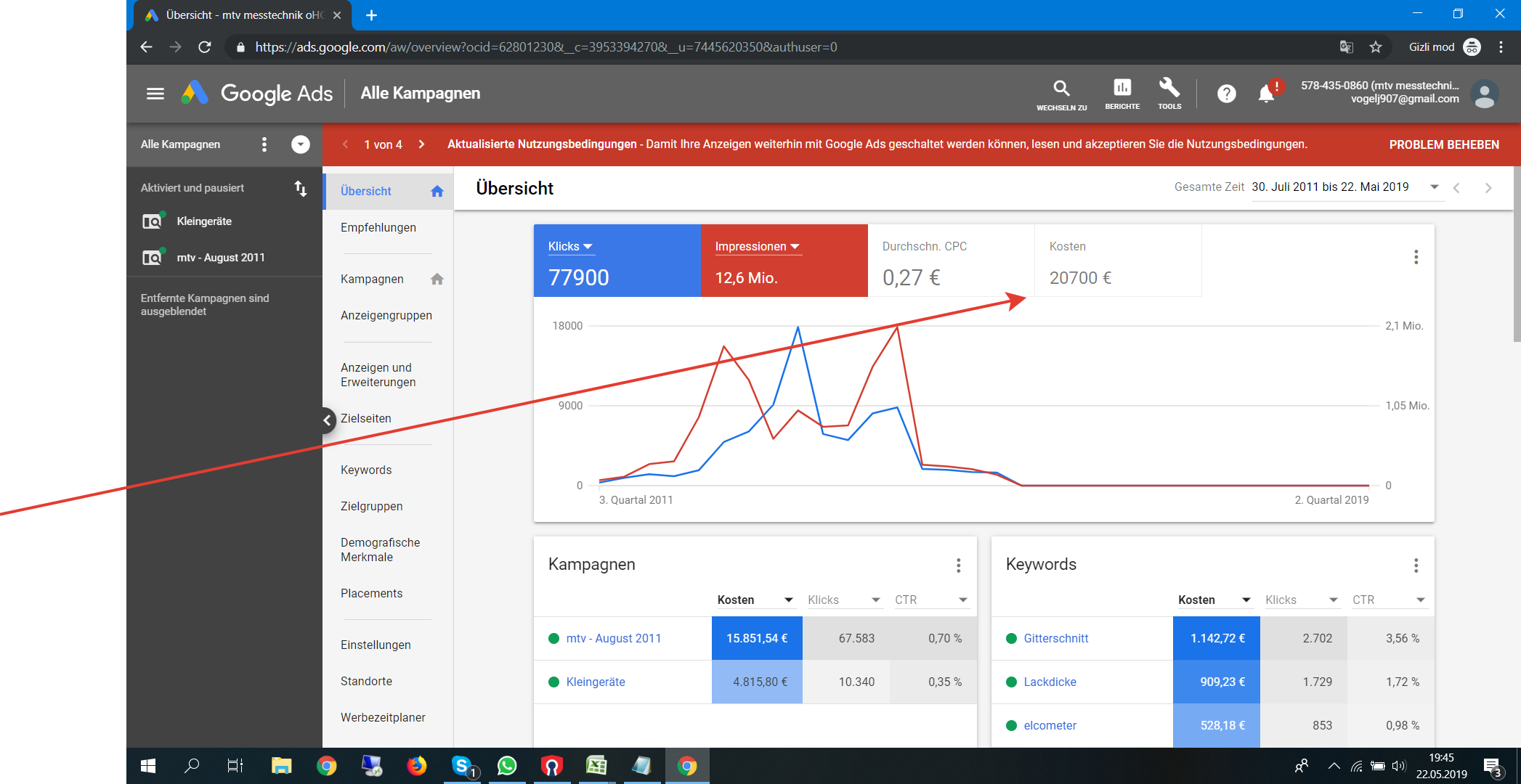Click the Durchschn. CPC 0,27 € tile

pos(952,261)
